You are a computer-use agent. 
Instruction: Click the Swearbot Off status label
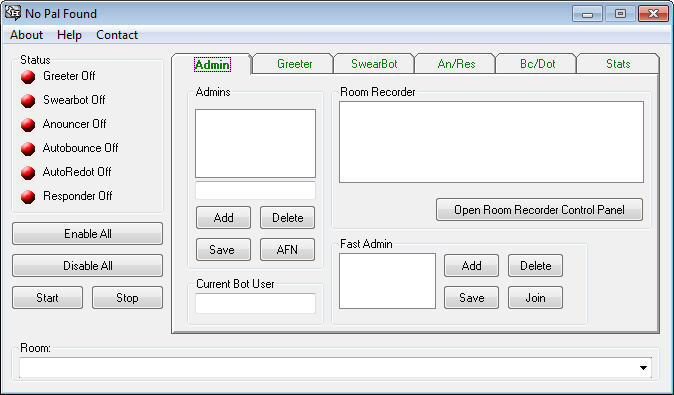(74, 100)
